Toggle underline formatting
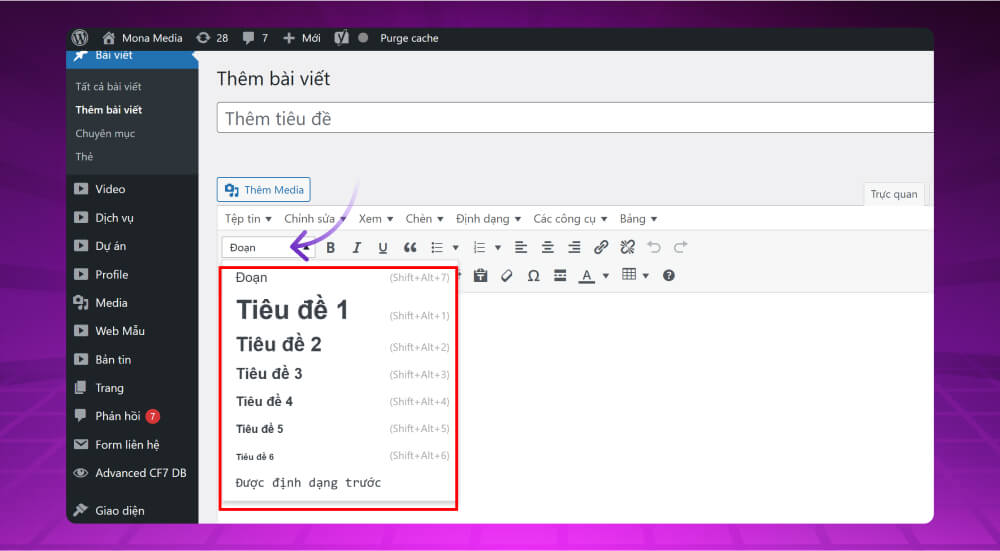This screenshot has height=551, width=1000. 383,247
